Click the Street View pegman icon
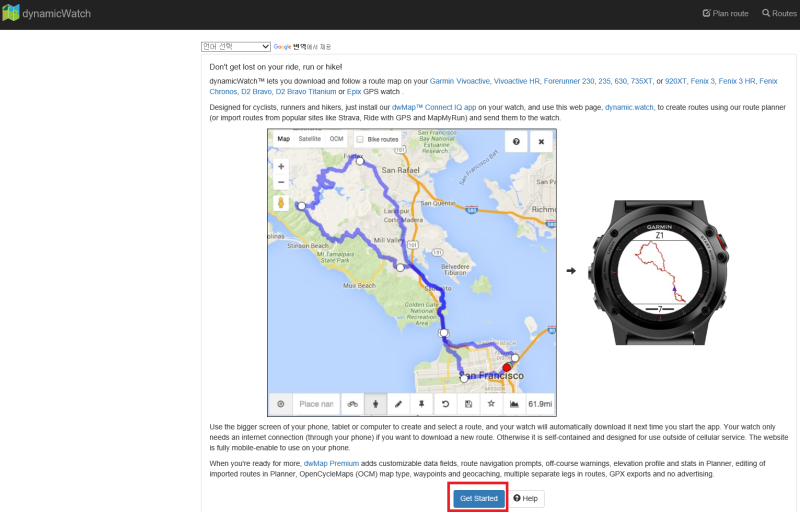This screenshot has height=512, width=800. (x=281, y=203)
